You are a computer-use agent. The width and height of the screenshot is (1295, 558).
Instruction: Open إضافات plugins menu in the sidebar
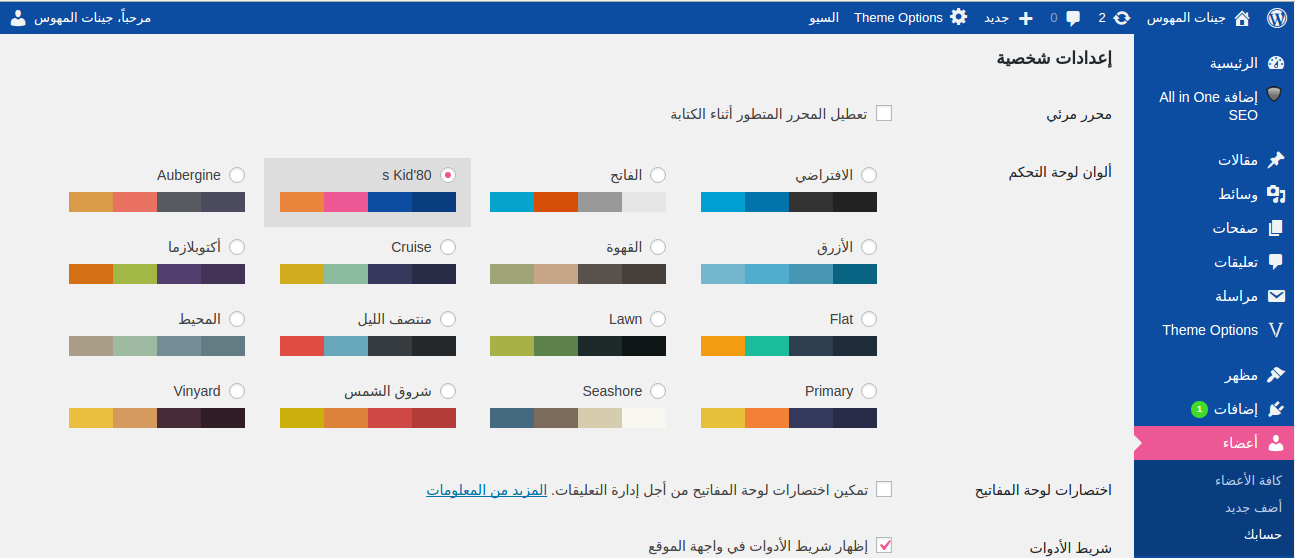[x=1236, y=409]
